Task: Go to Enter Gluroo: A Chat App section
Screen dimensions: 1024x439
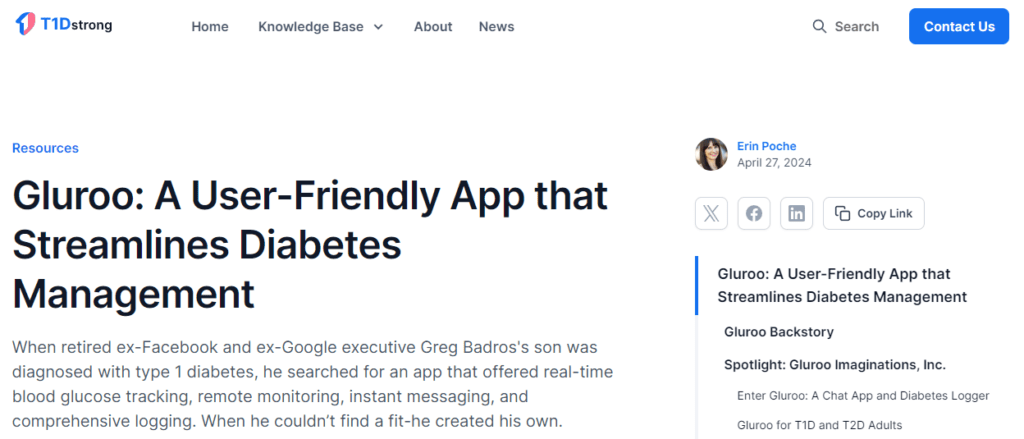Action: [x=863, y=395]
